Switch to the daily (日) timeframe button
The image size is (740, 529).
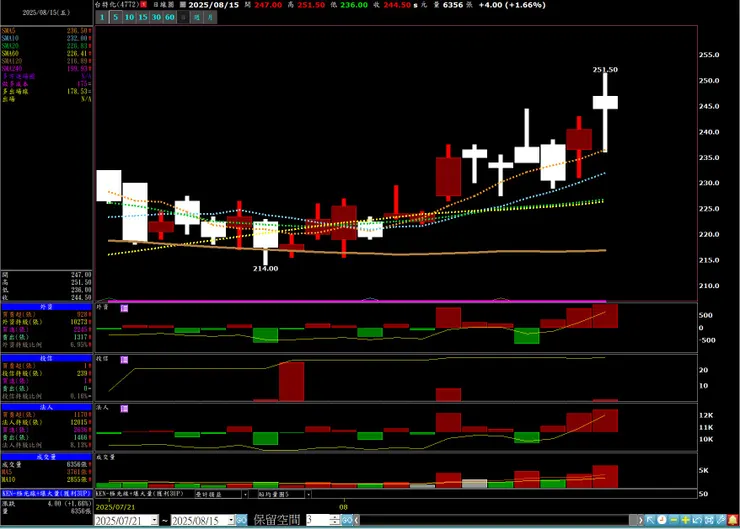pos(184,17)
